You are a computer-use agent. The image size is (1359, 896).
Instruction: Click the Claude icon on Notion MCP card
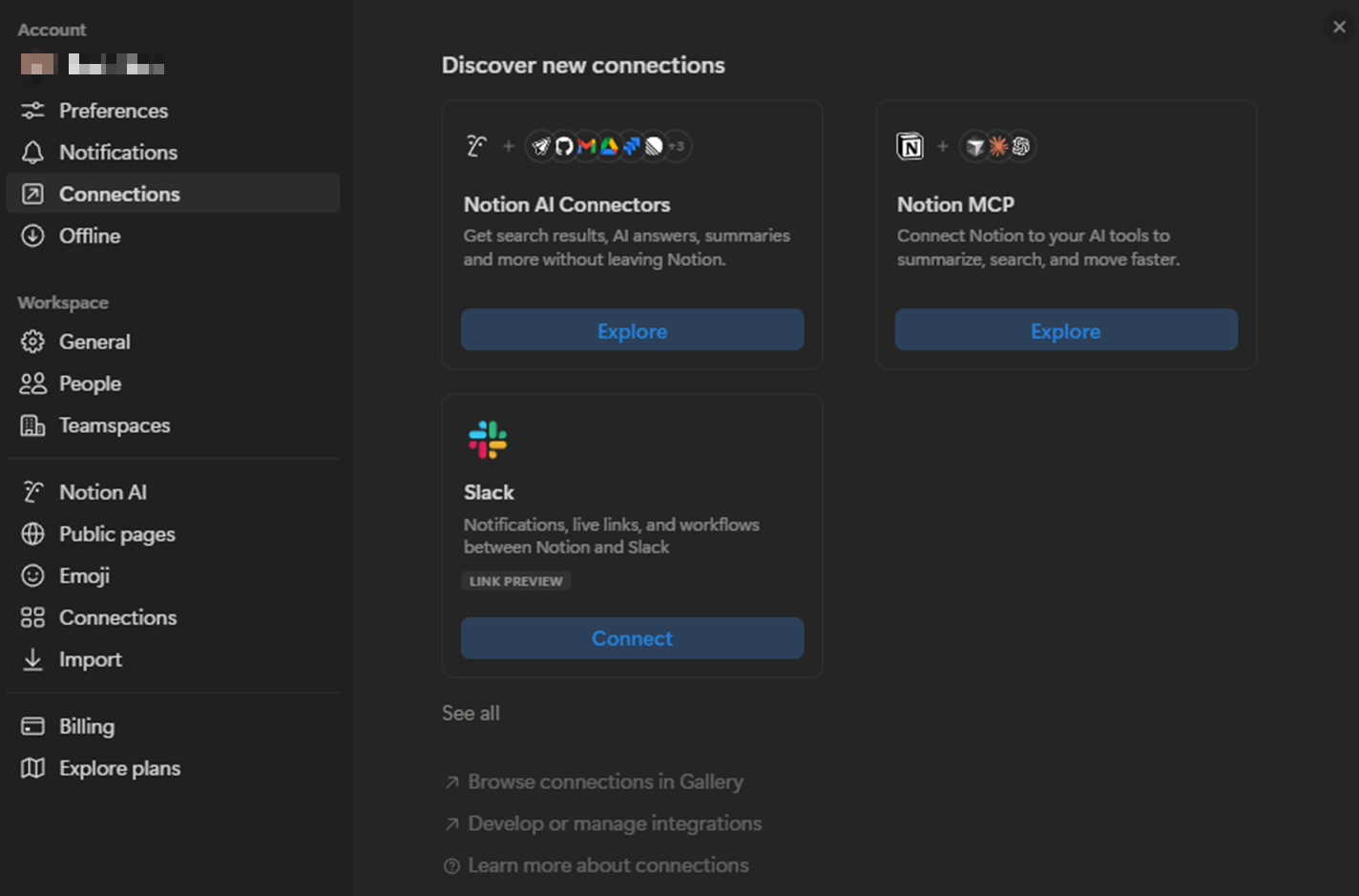998,146
